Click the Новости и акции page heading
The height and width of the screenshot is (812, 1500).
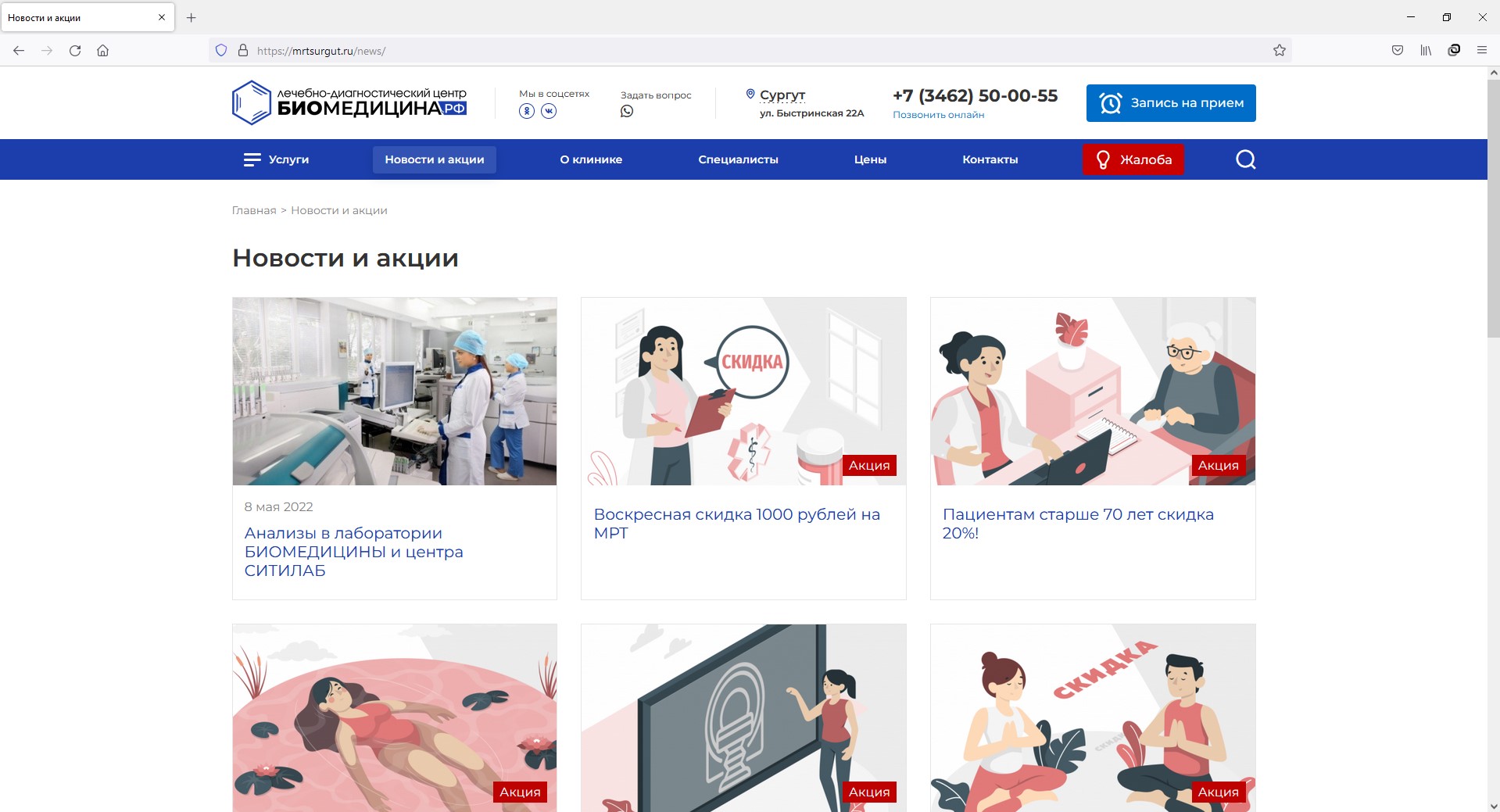[x=345, y=258]
